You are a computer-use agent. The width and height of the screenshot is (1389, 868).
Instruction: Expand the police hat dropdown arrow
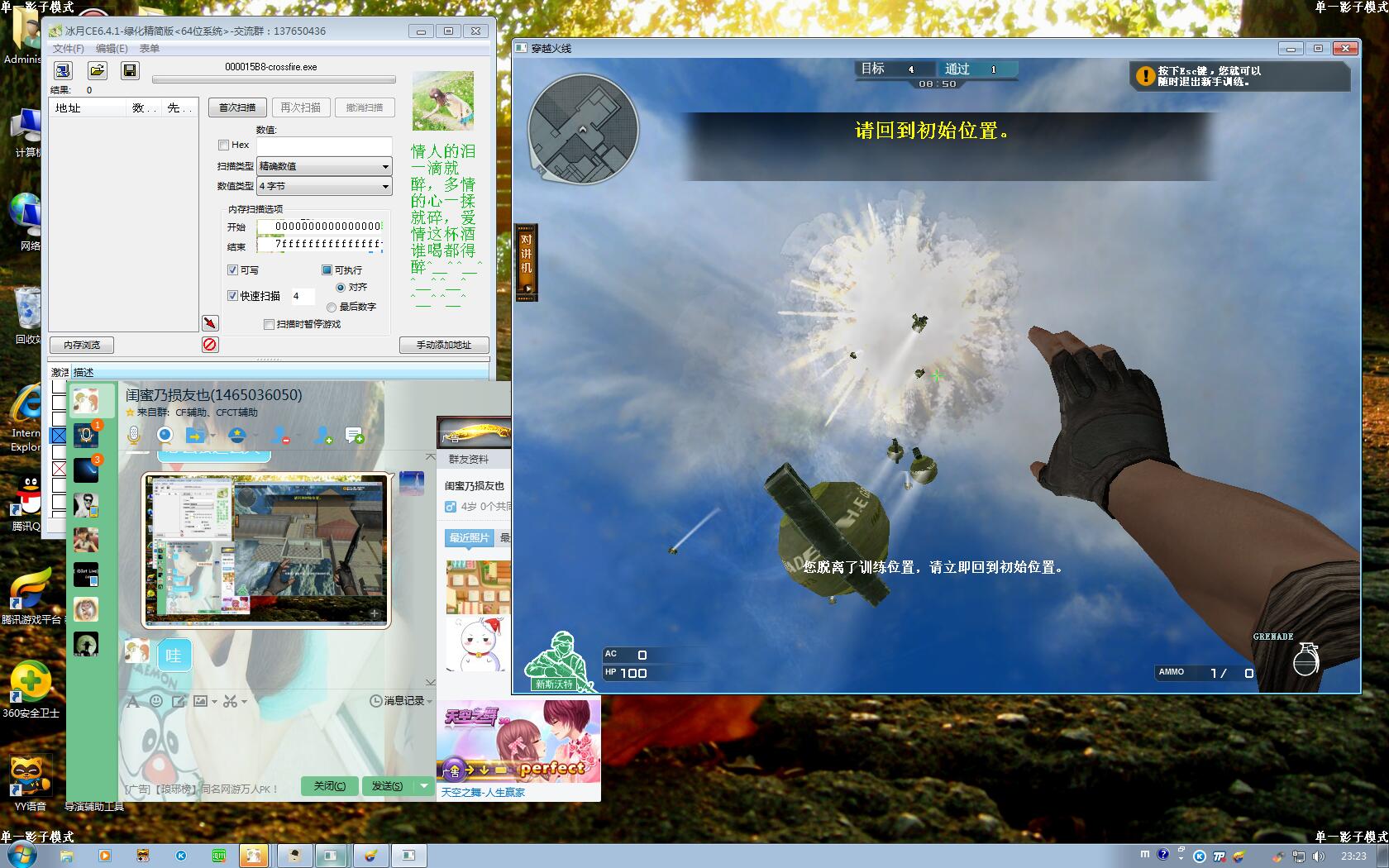coord(254,436)
